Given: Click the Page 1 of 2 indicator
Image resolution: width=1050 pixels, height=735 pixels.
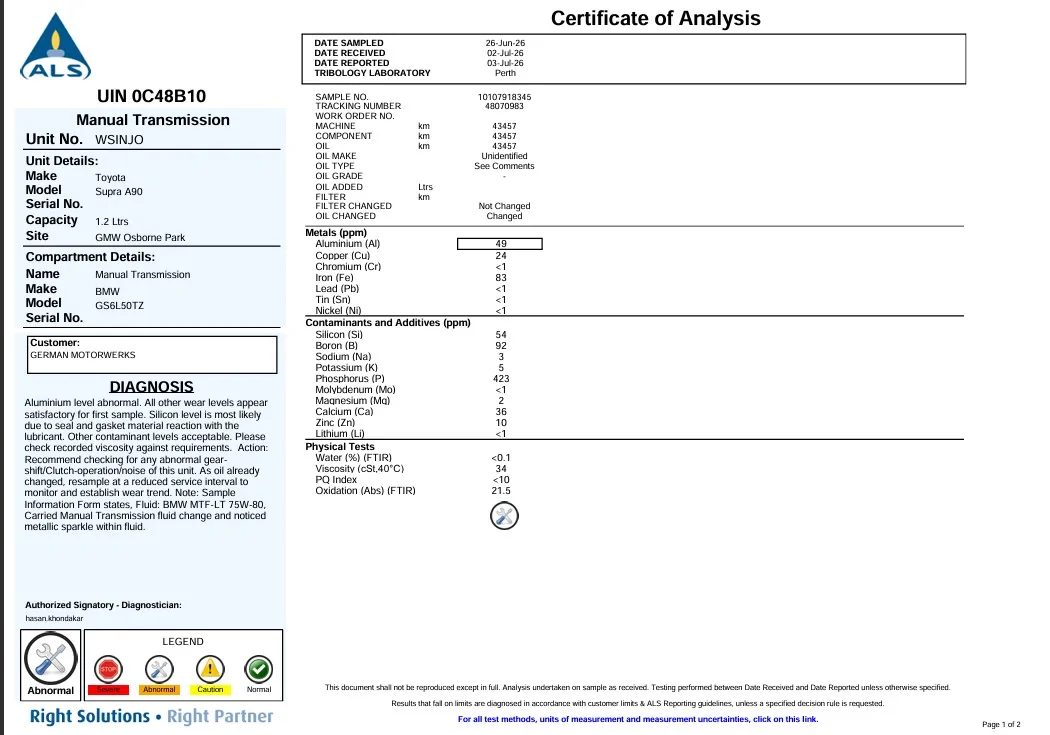Looking at the screenshot, I should click(x=1001, y=724).
